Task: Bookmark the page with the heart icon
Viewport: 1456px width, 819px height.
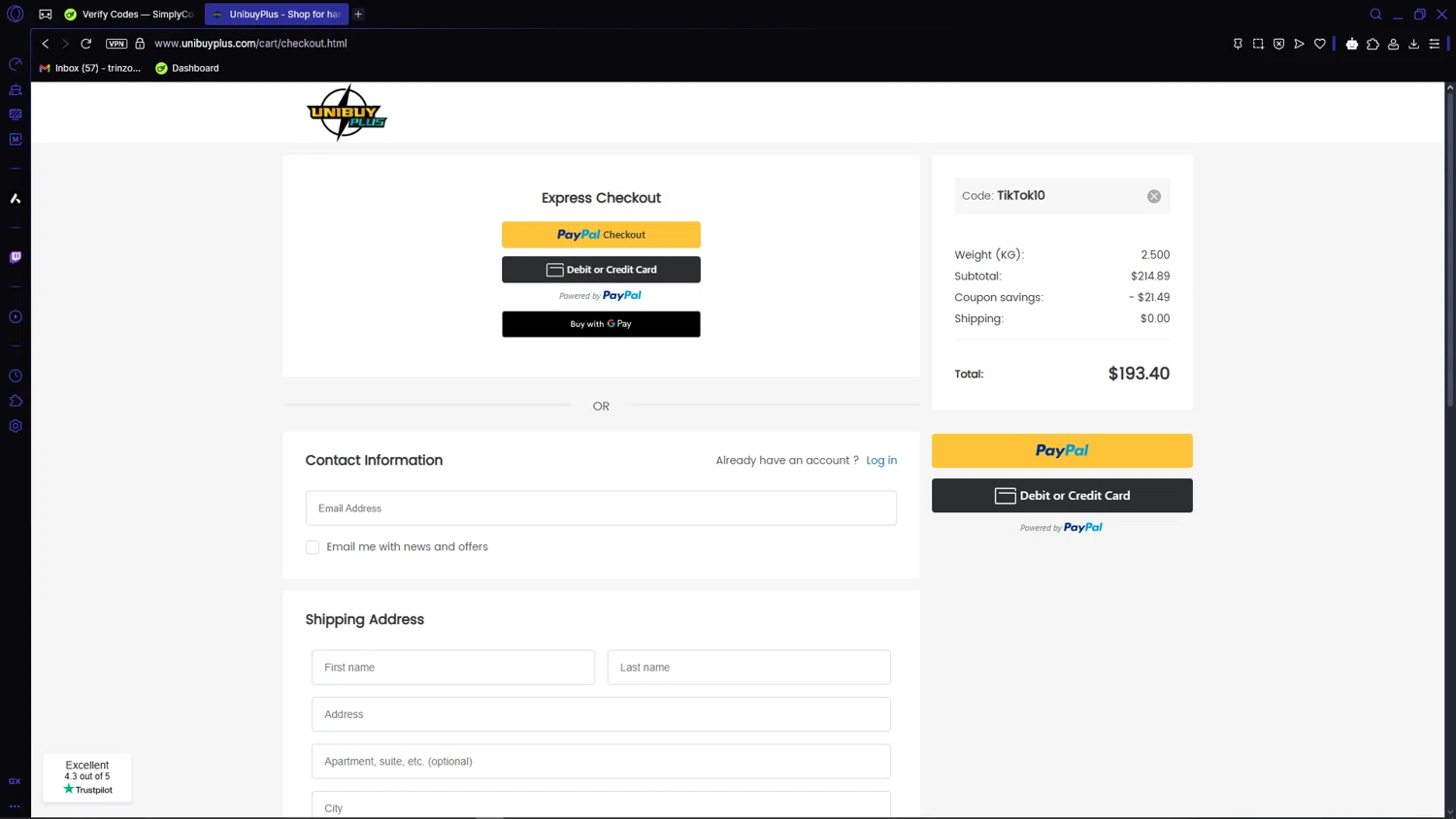Action: click(x=1320, y=44)
